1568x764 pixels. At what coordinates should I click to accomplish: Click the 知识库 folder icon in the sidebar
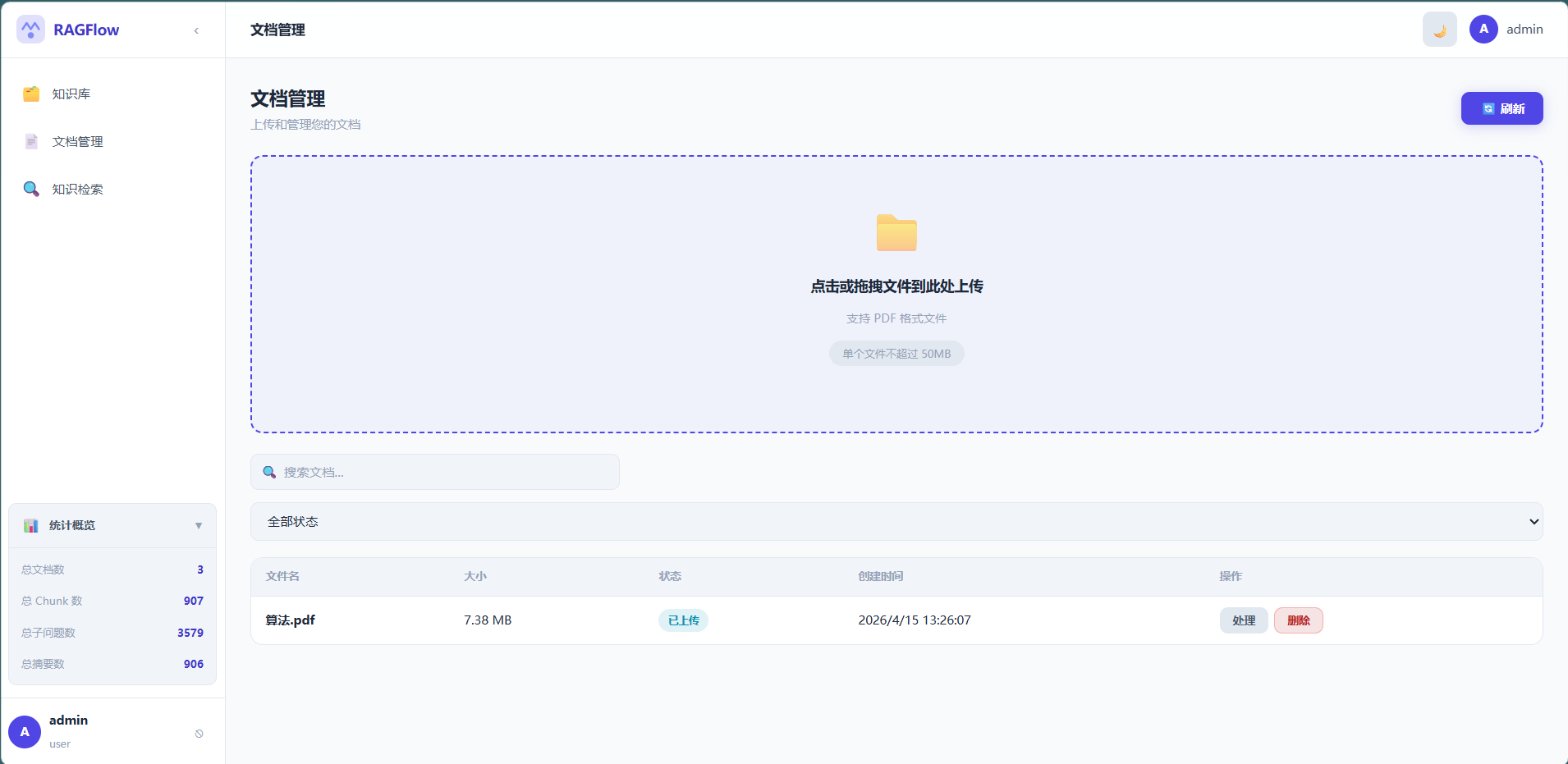pos(31,94)
